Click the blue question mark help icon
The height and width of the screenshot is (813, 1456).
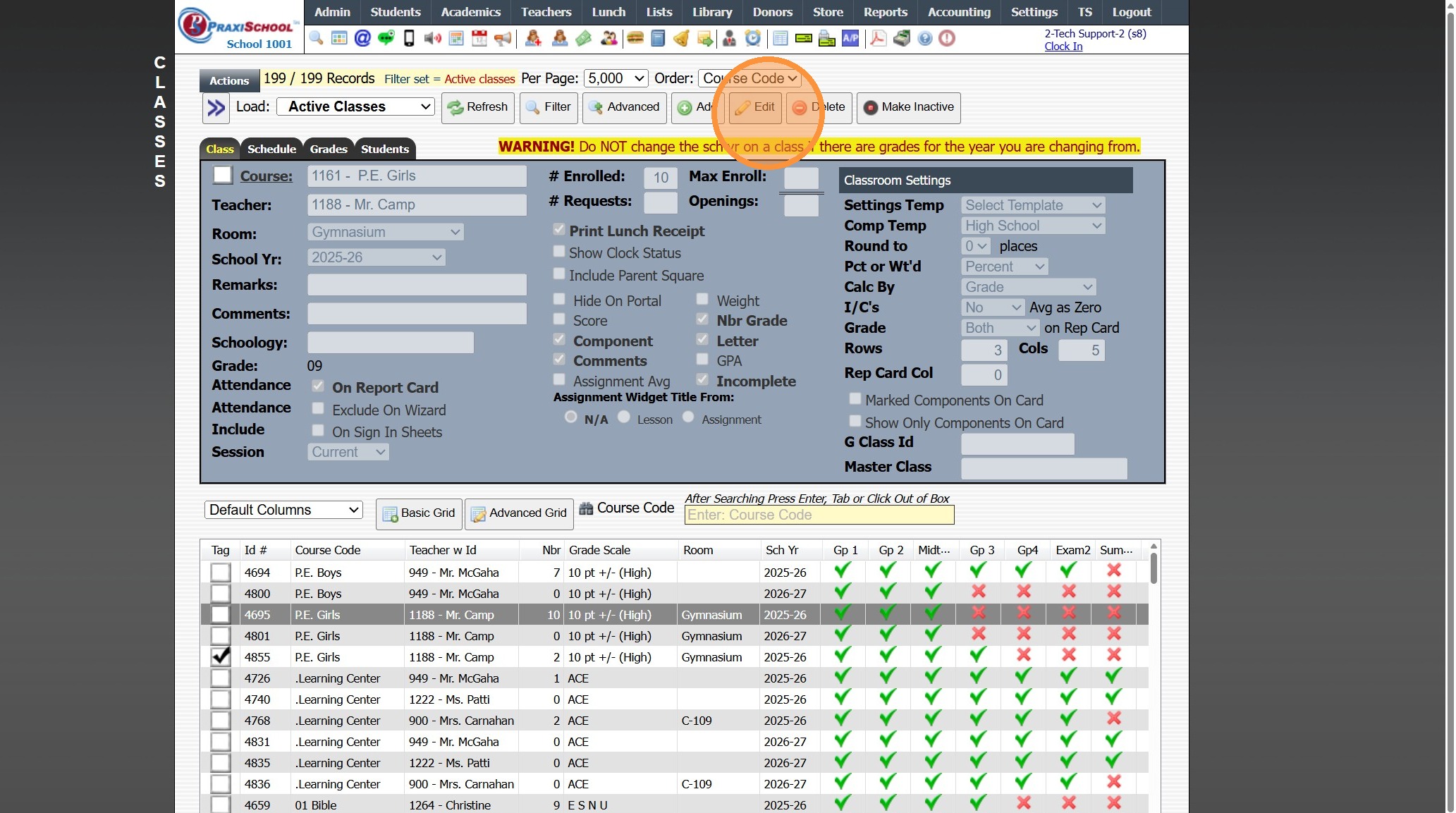coord(925,38)
